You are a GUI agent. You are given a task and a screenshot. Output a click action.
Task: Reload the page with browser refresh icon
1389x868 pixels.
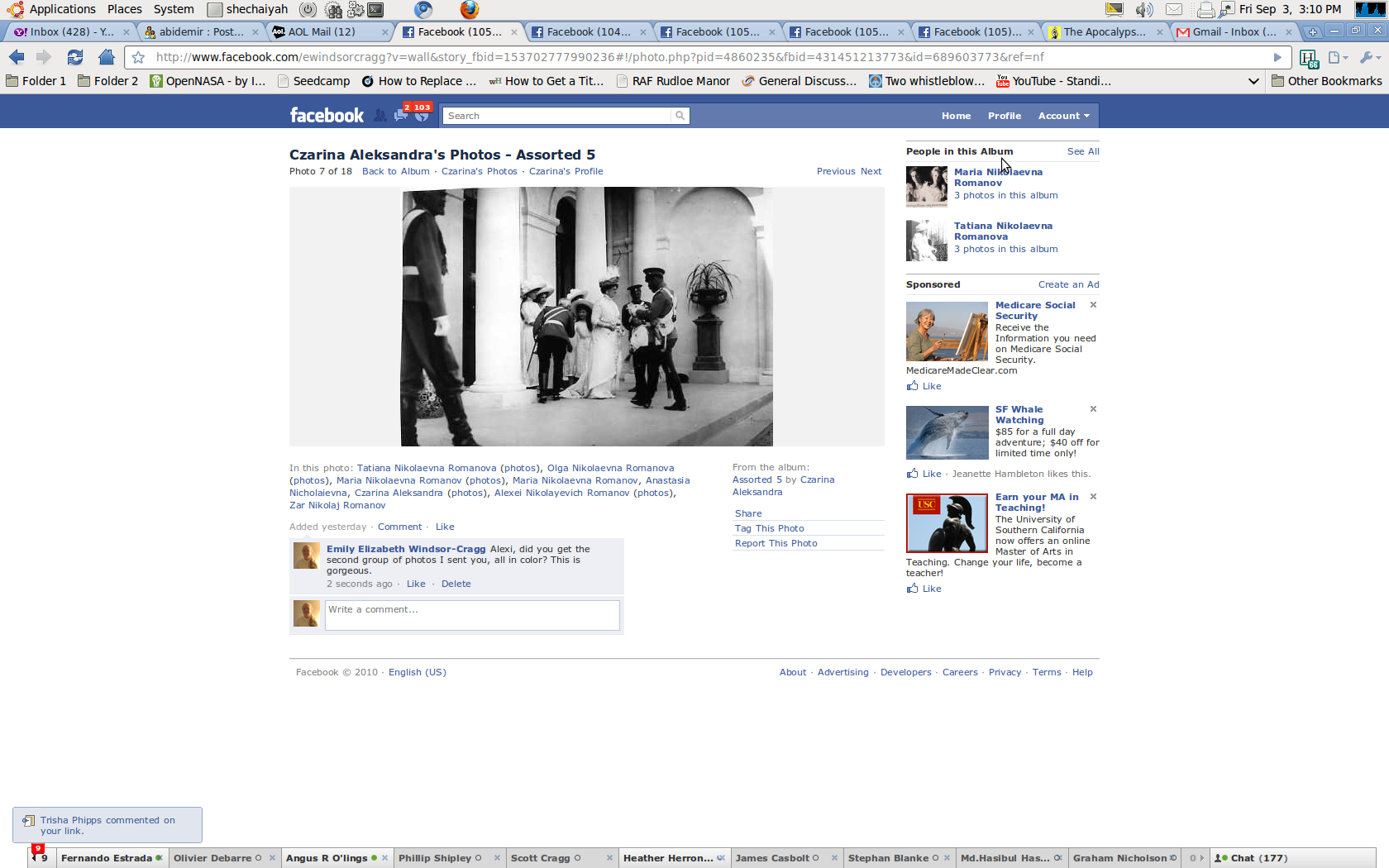(75, 57)
